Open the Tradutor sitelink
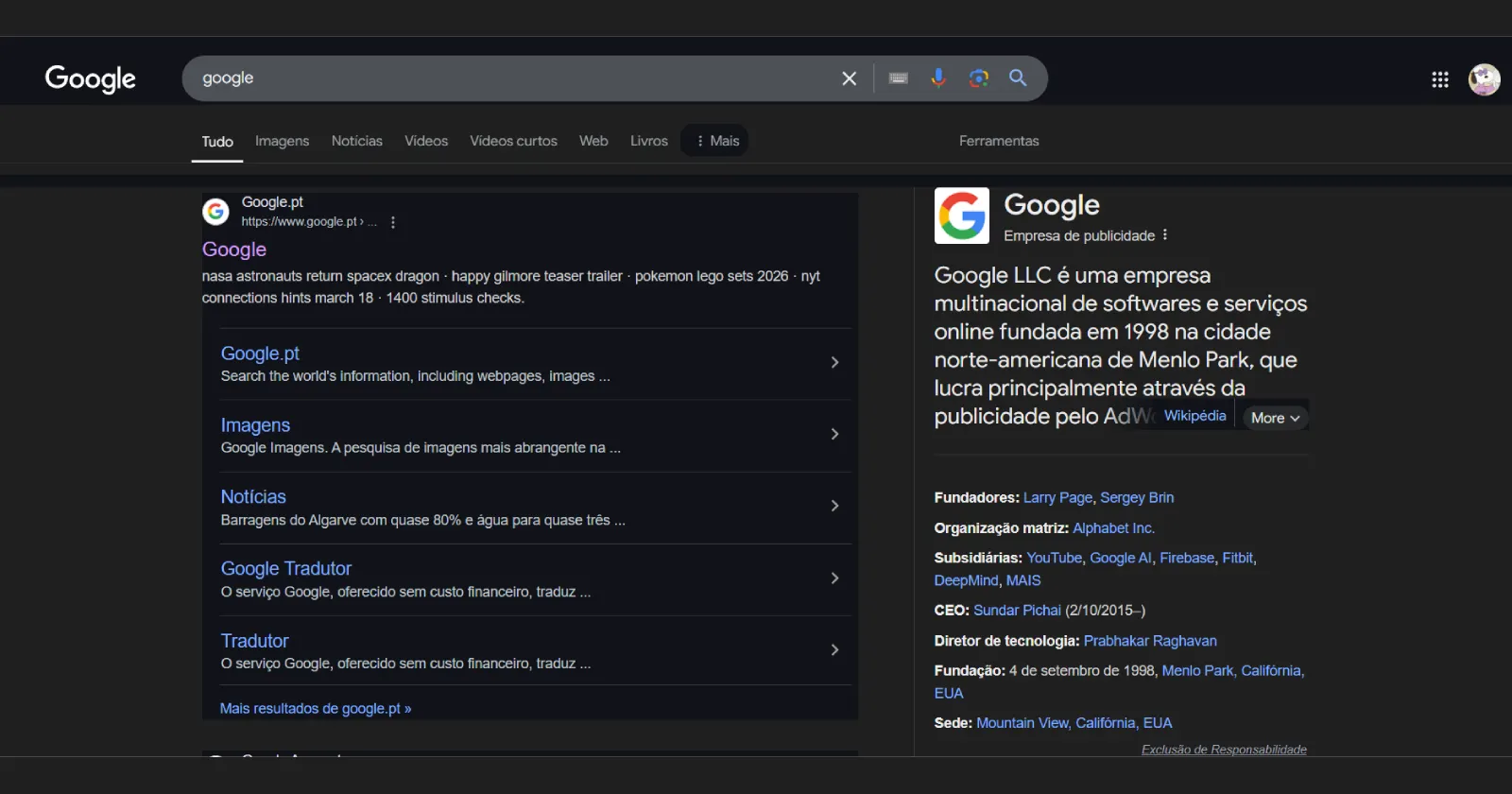Viewport: 1512px width, 794px height. coord(254,641)
